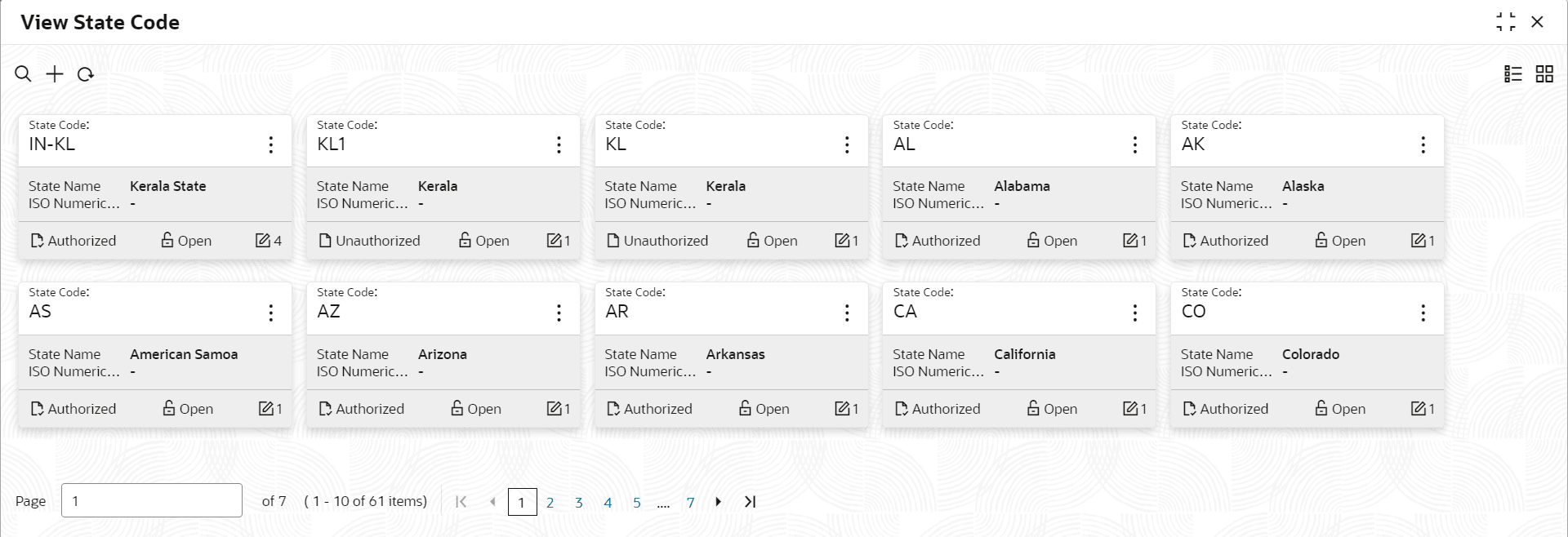Go to the next page arrow

[718, 502]
